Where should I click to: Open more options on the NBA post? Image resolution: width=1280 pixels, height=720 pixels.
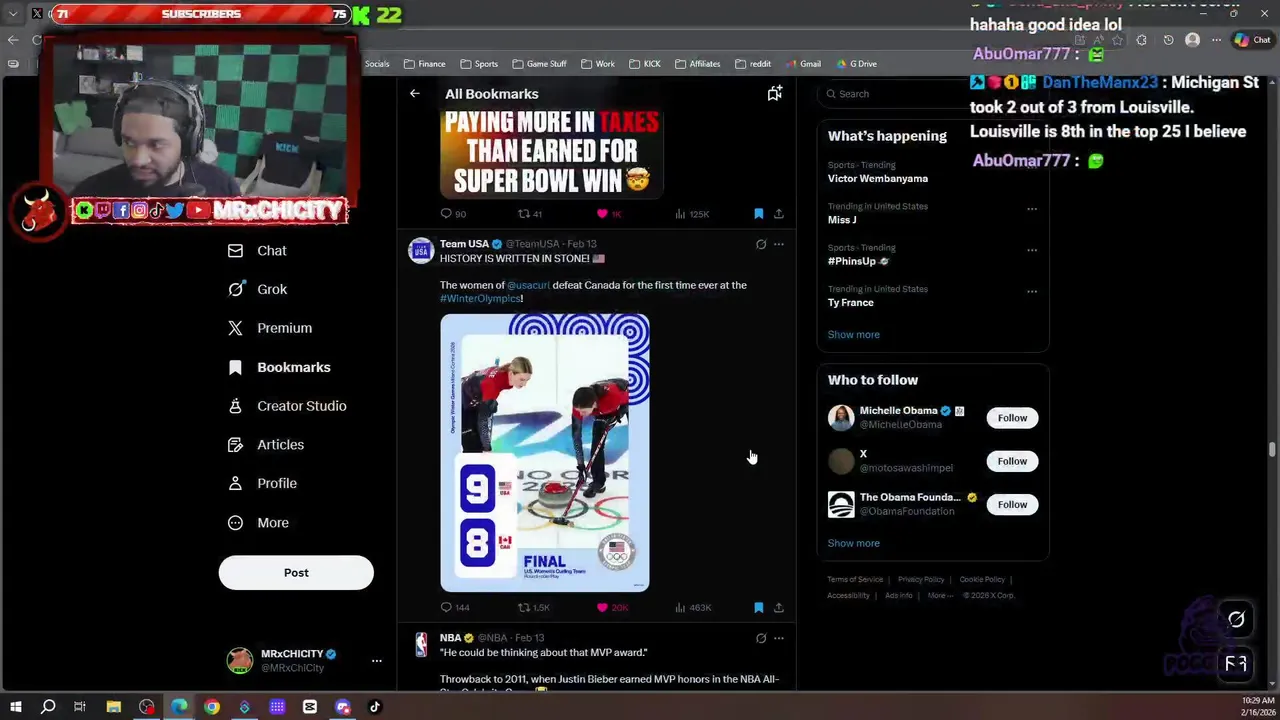tap(779, 638)
